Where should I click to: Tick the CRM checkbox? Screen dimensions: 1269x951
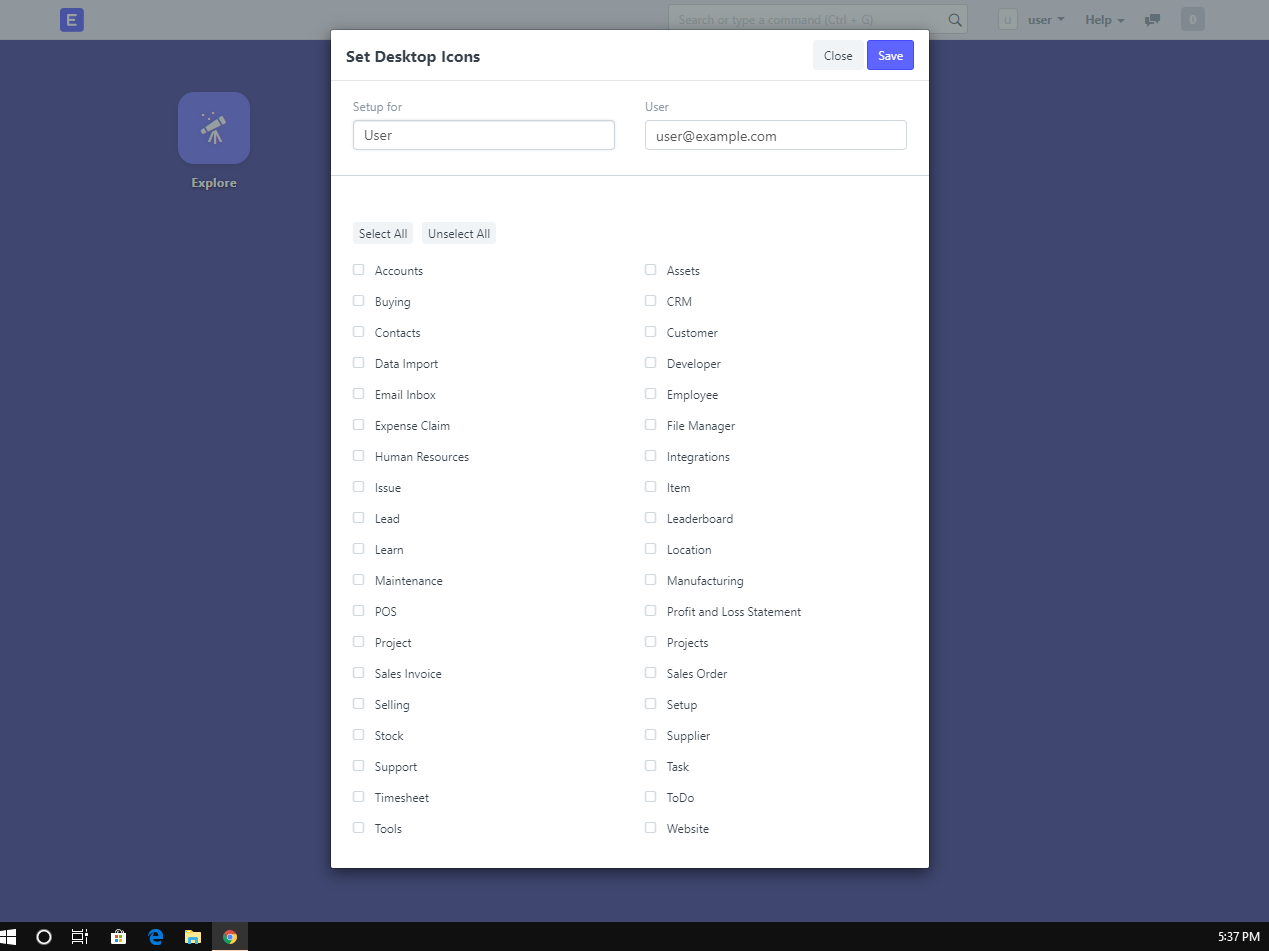coord(651,301)
